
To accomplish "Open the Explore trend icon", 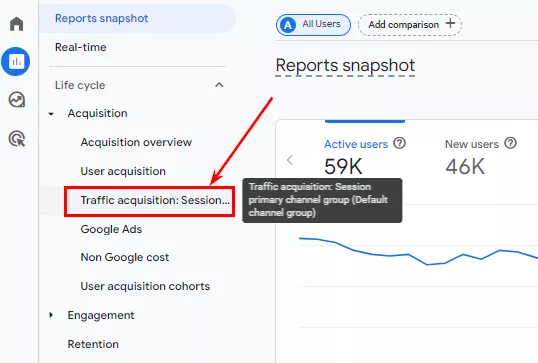I will (16, 100).
